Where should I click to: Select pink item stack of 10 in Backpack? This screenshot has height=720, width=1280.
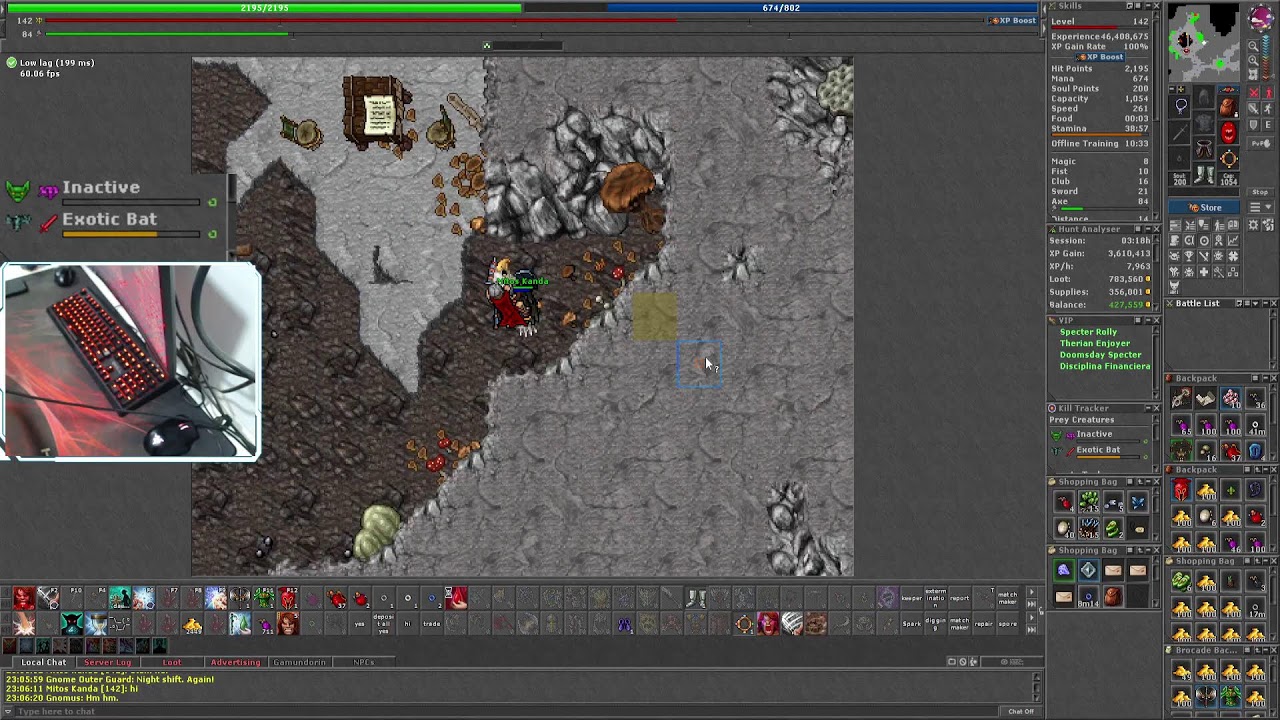click(1231, 398)
